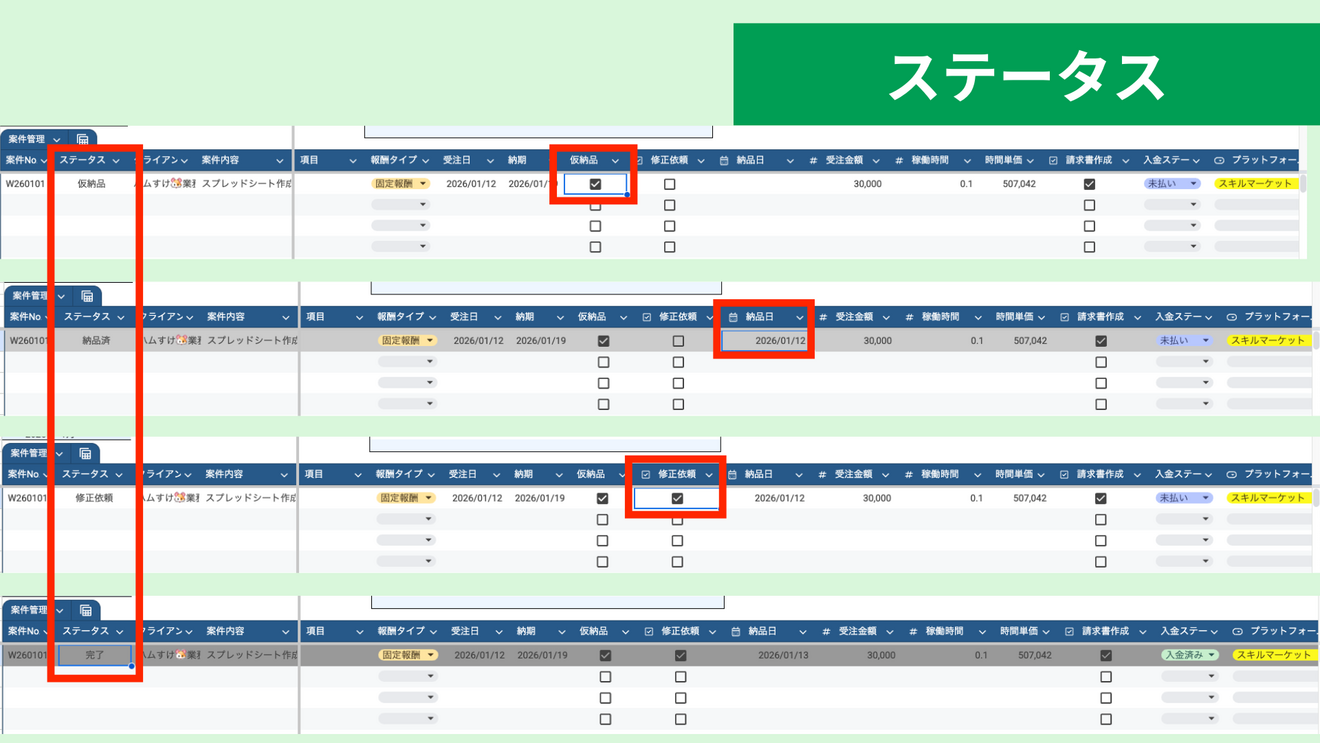Click スキルマーケット platform chip in 完了-status row
The width and height of the screenshot is (1320, 743).
tap(1273, 656)
